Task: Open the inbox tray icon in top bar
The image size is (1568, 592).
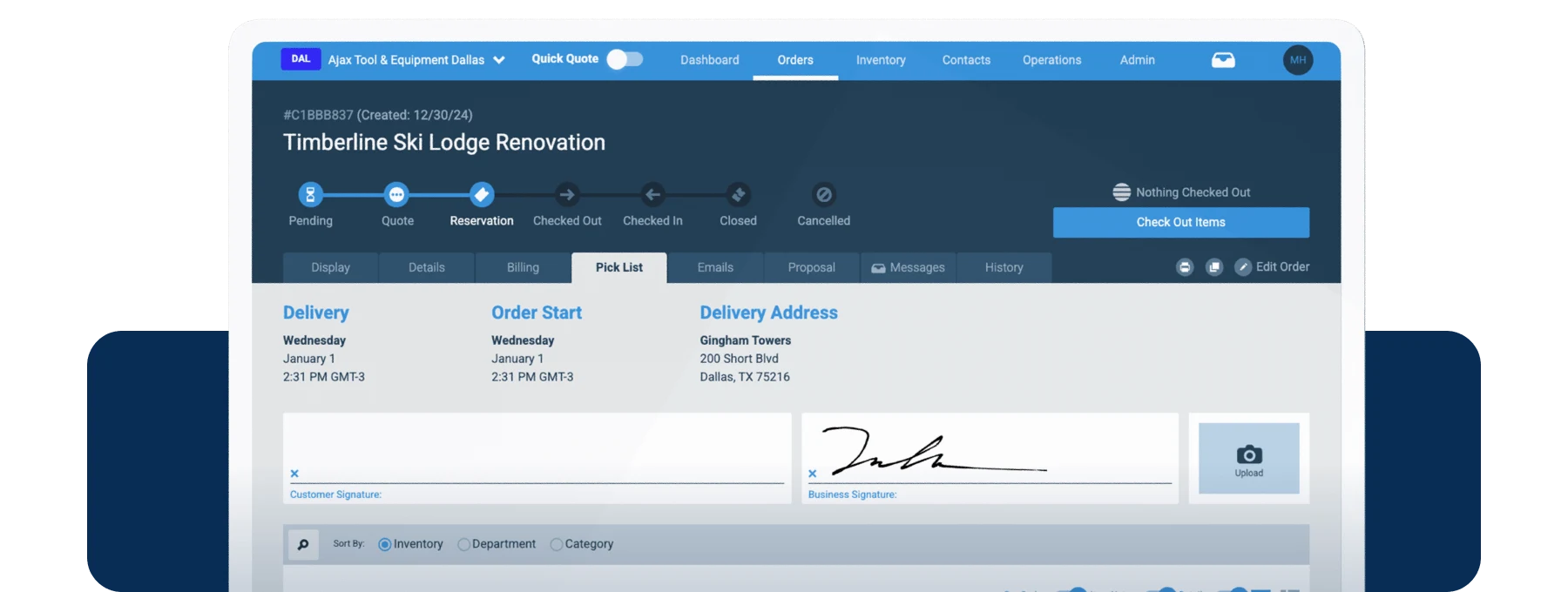Action: pyautogui.click(x=1223, y=60)
